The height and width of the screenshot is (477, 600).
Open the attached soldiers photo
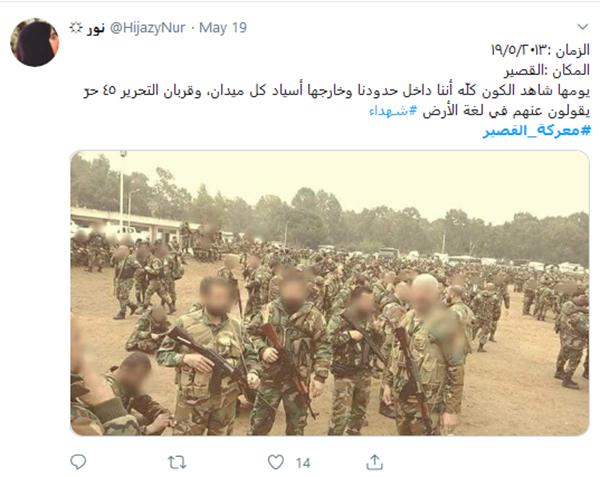coord(329,293)
